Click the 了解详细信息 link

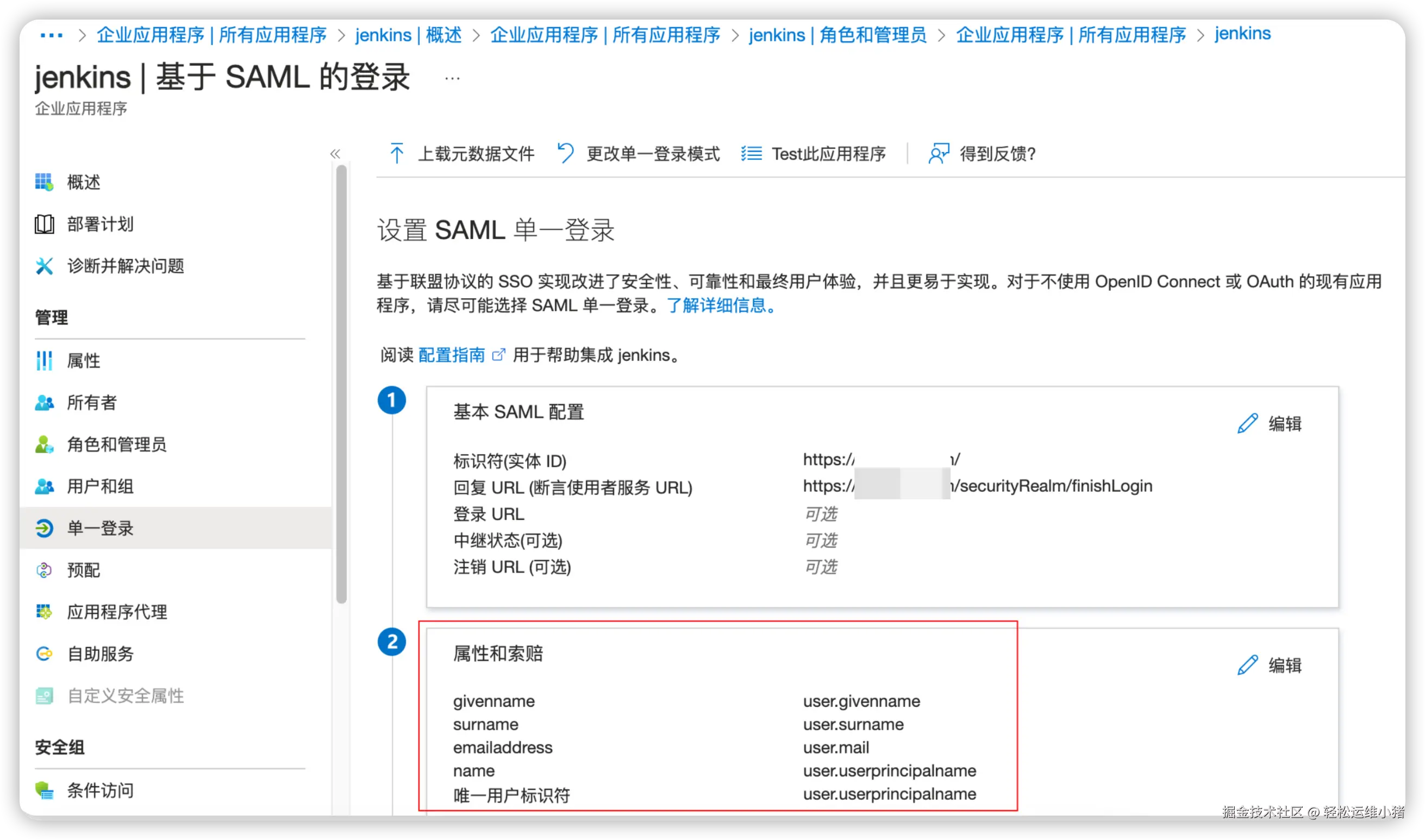pyautogui.click(x=720, y=306)
